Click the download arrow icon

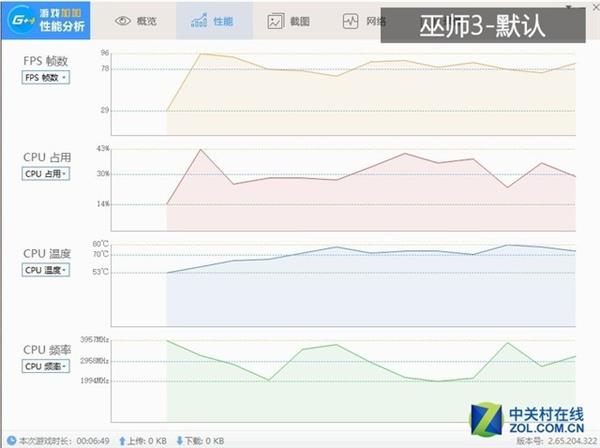tap(179, 441)
